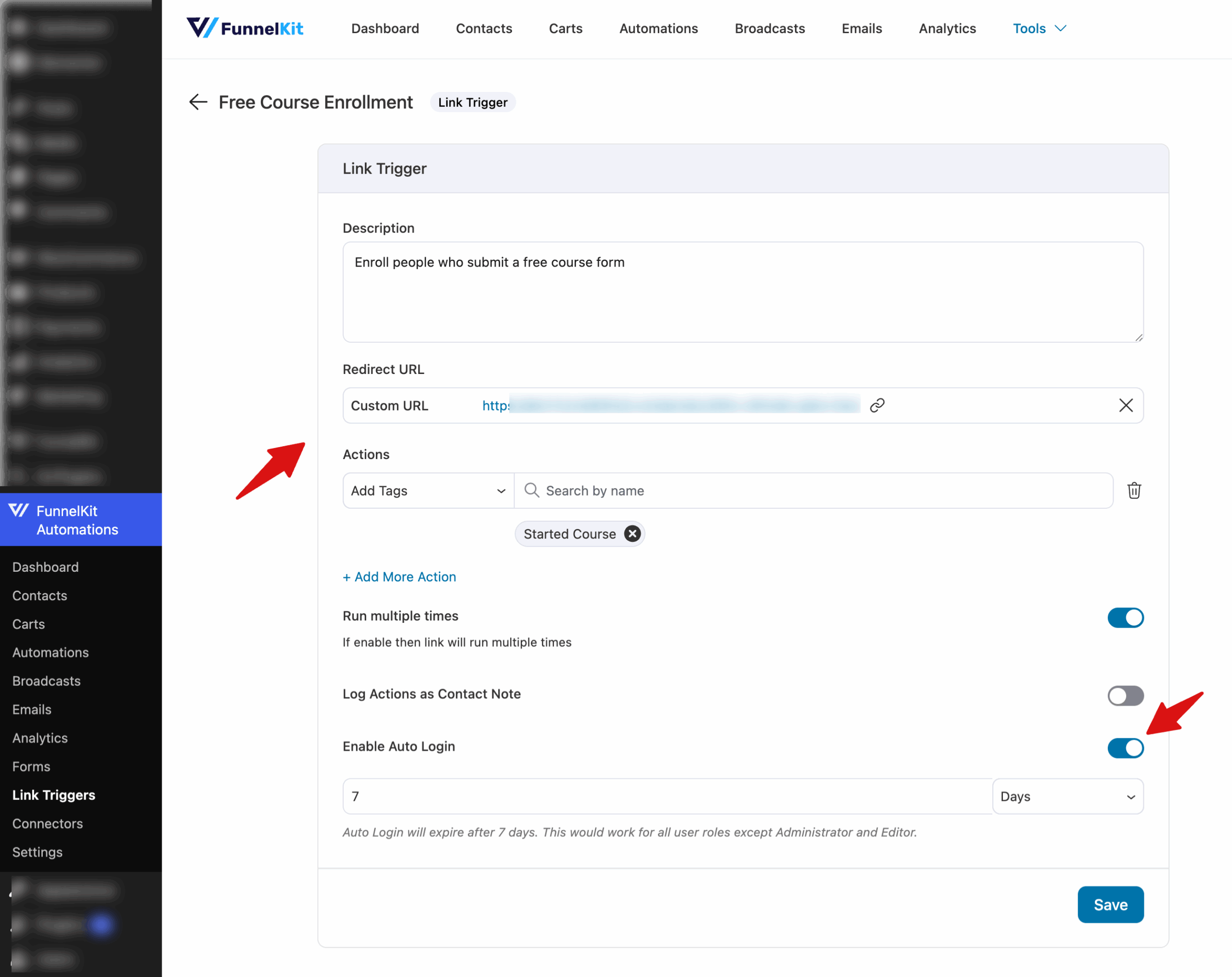Click the Save button
Viewport: 1232px width, 977px height.
pos(1110,904)
